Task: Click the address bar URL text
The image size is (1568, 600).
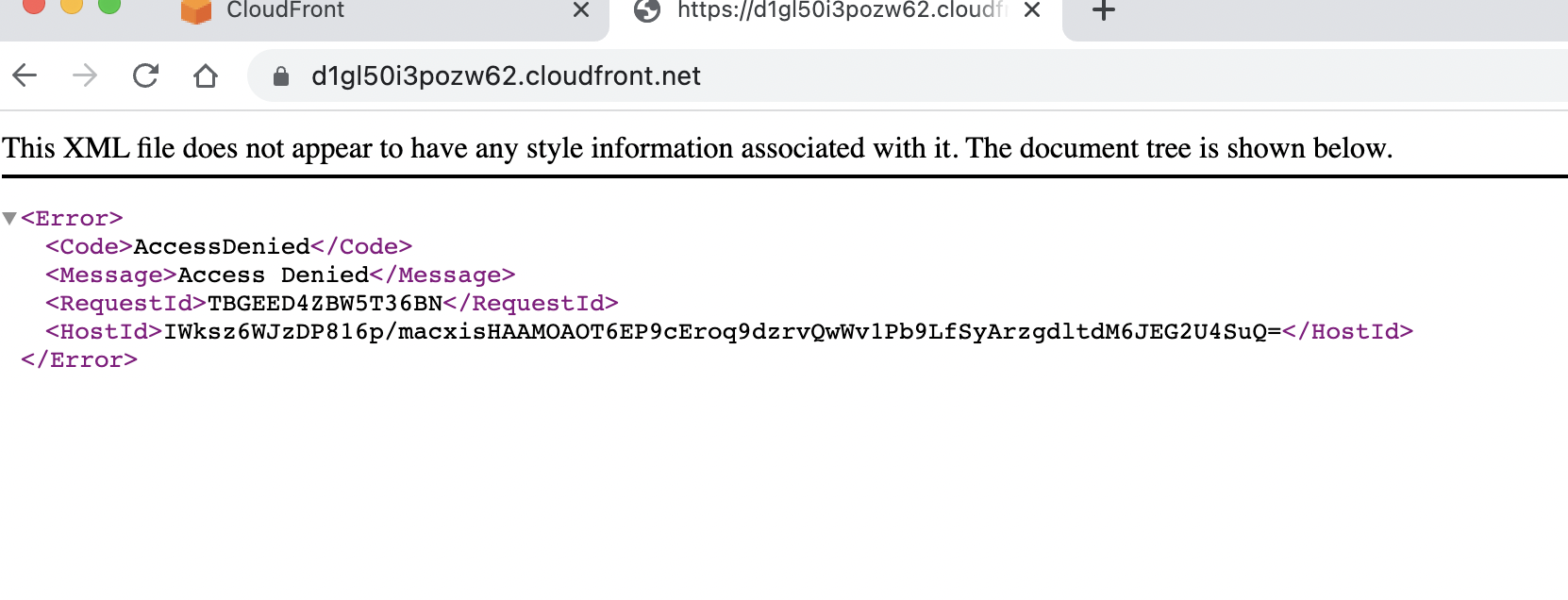Action: [x=506, y=75]
